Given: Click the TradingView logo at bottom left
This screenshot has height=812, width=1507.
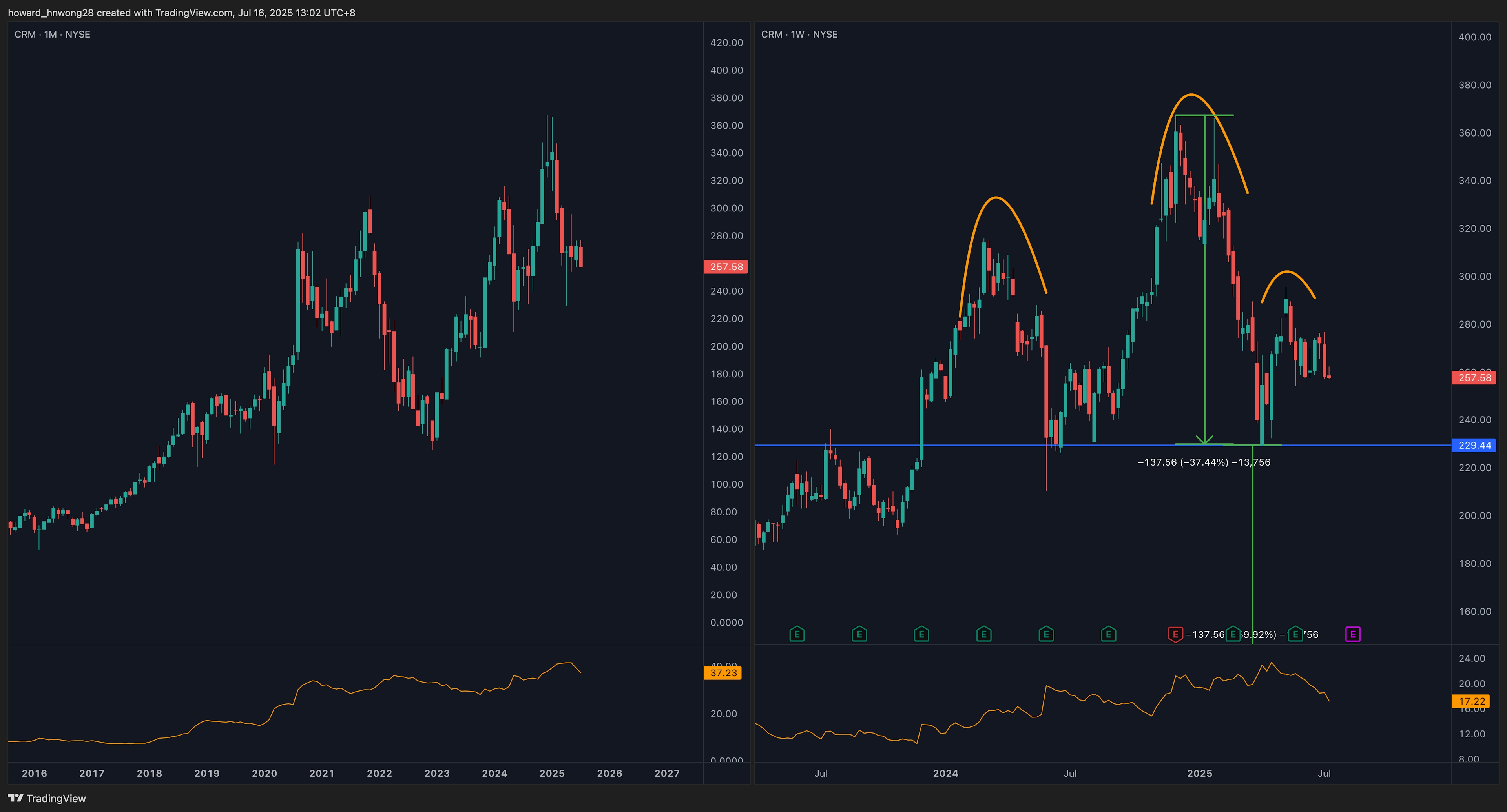Looking at the screenshot, I should click(x=47, y=798).
